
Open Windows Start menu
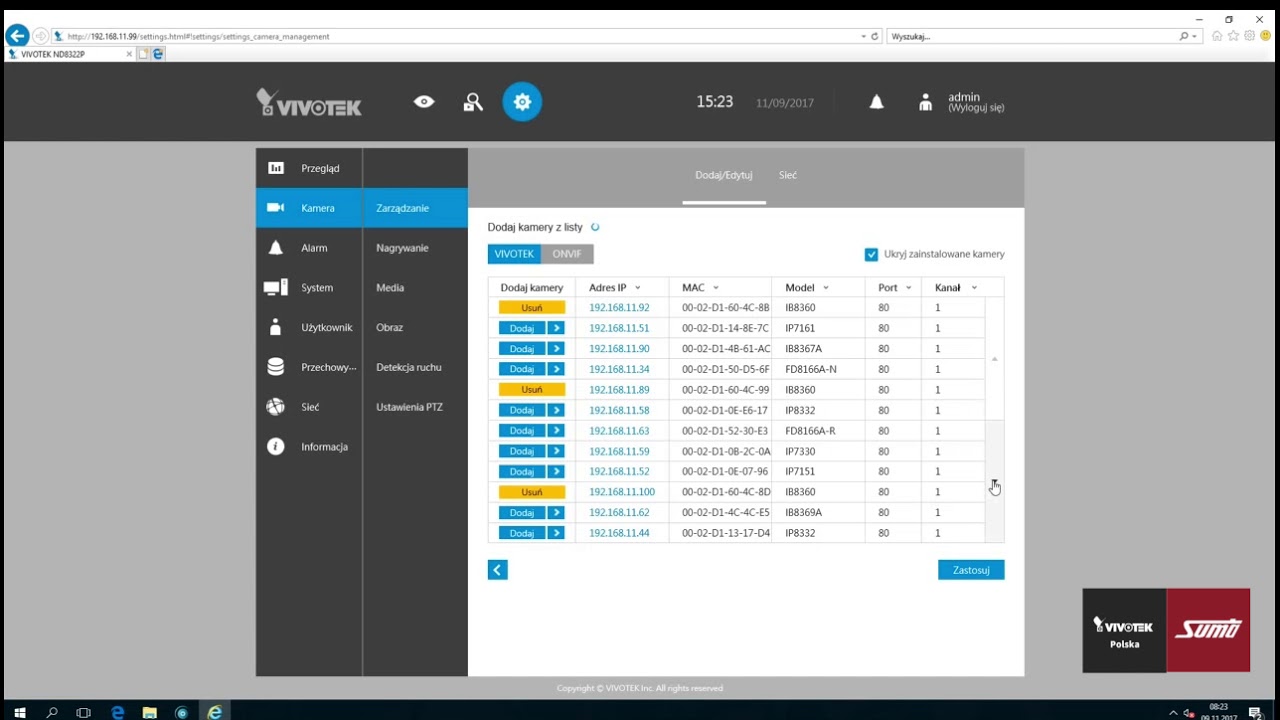coord(18,712)
